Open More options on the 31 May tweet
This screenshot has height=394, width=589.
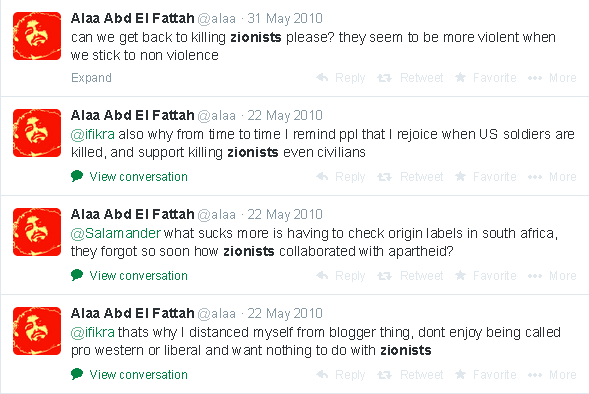point(552,78)
